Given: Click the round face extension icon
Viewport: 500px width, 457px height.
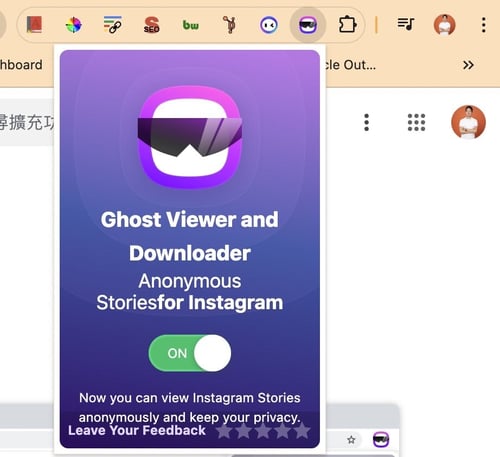Looking at the screenshot, I should [269, 25].
